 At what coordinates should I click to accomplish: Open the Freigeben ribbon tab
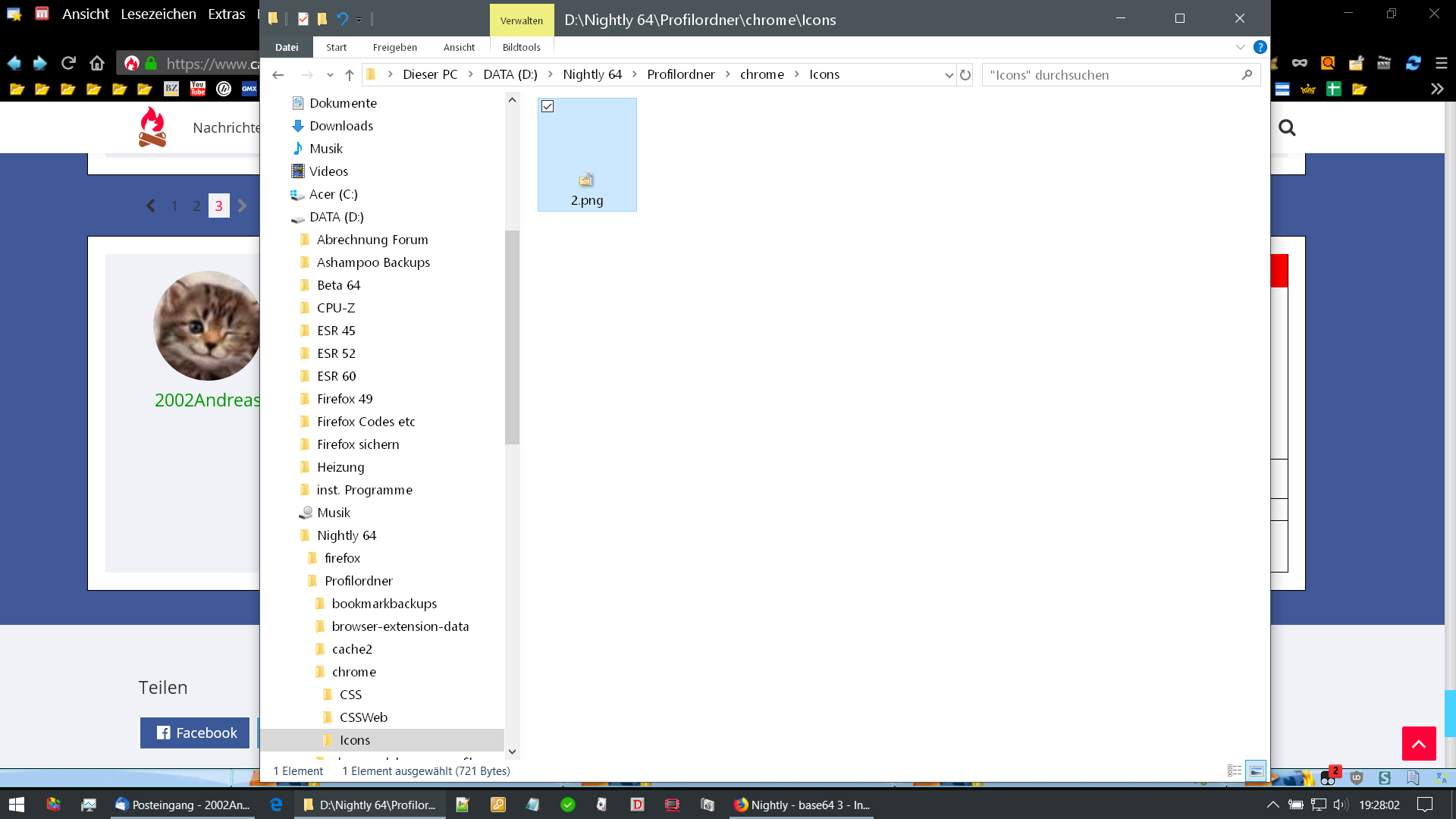click(394, 47)
